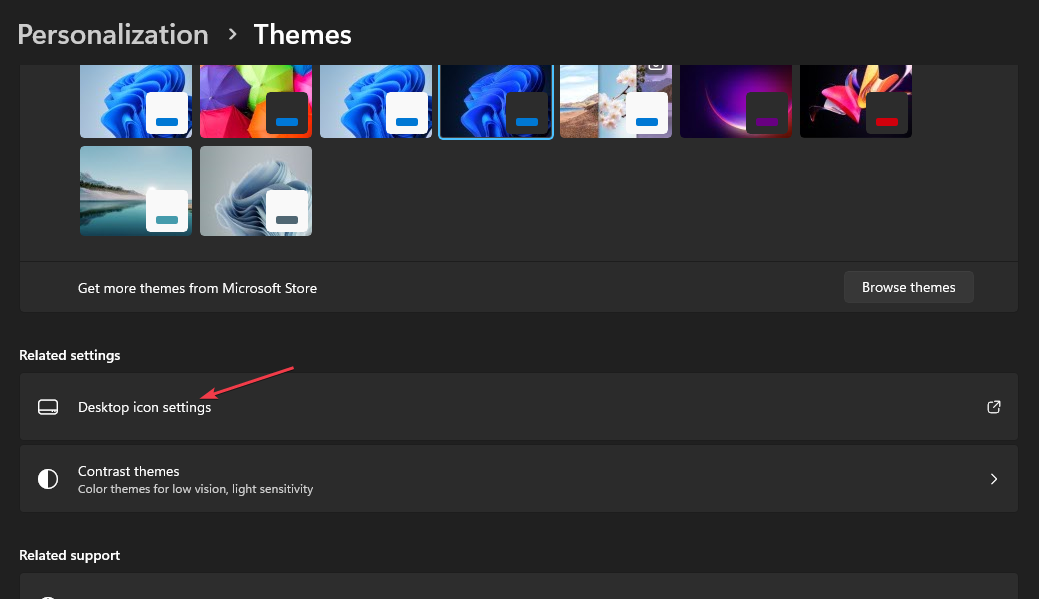Select the third light blue bloom theme

coord(376,101)
